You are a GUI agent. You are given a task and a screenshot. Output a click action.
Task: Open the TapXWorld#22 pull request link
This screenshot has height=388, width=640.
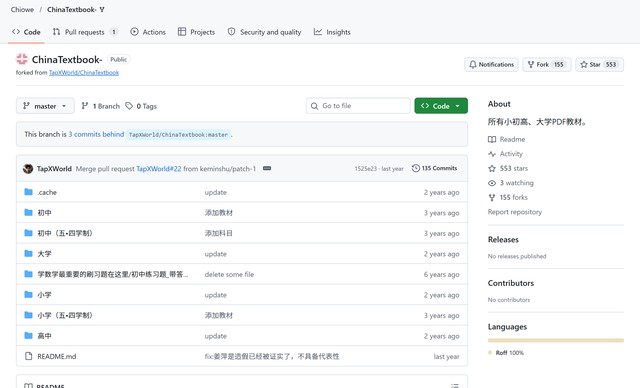click(159, 169)
